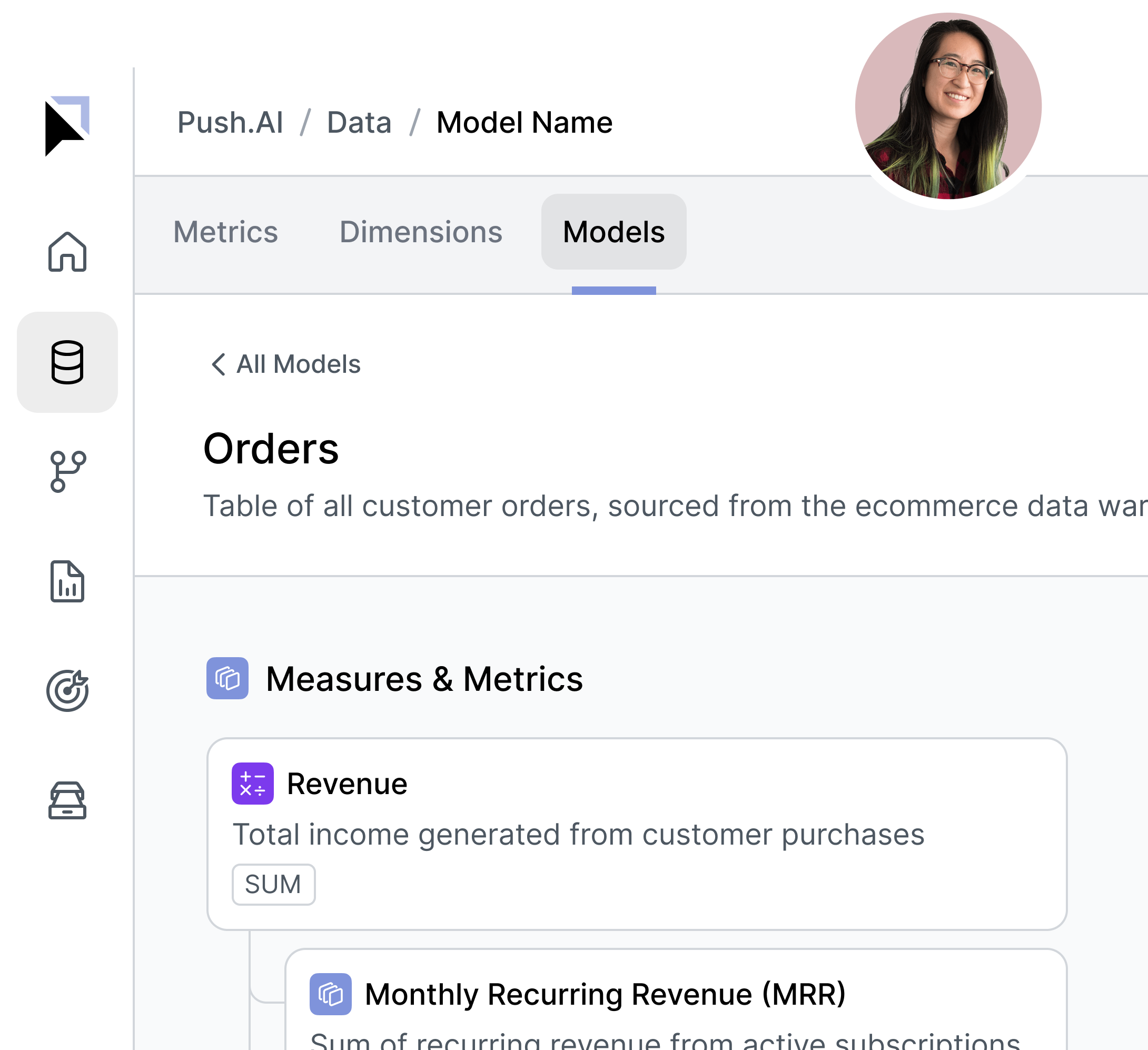The image size is (1148, 1050).
Task: Click the Revenue calculator icon
Action: coord(252,784)
